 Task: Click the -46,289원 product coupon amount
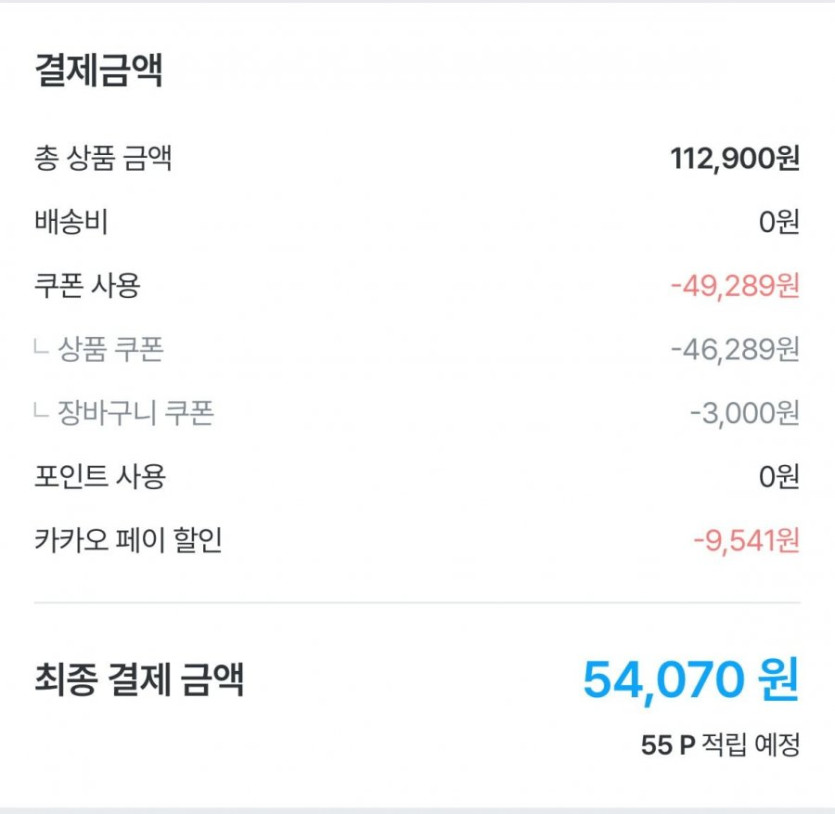point(735,349)
